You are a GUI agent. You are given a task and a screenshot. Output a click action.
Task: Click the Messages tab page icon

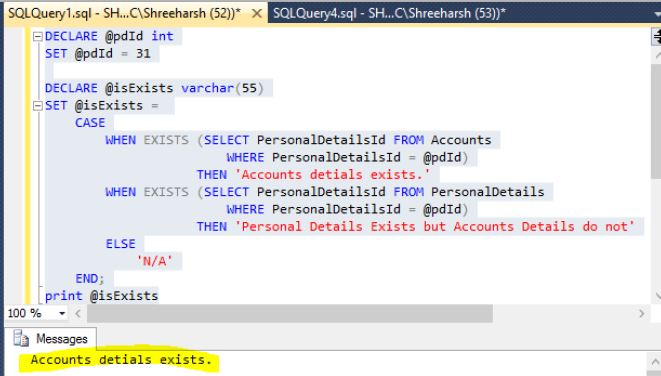(x=21, y=338)
